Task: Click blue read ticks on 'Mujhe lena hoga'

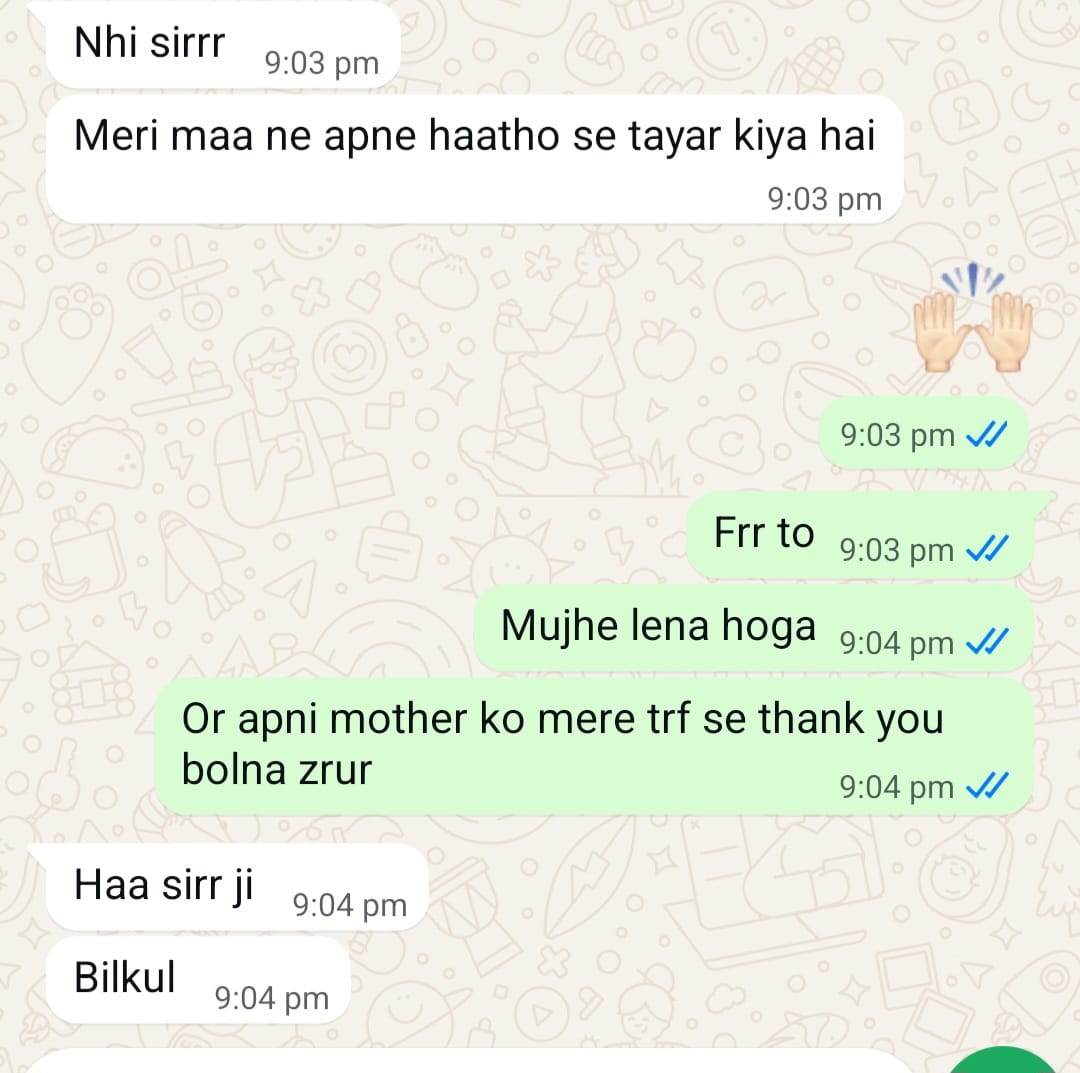Action: 987,642
